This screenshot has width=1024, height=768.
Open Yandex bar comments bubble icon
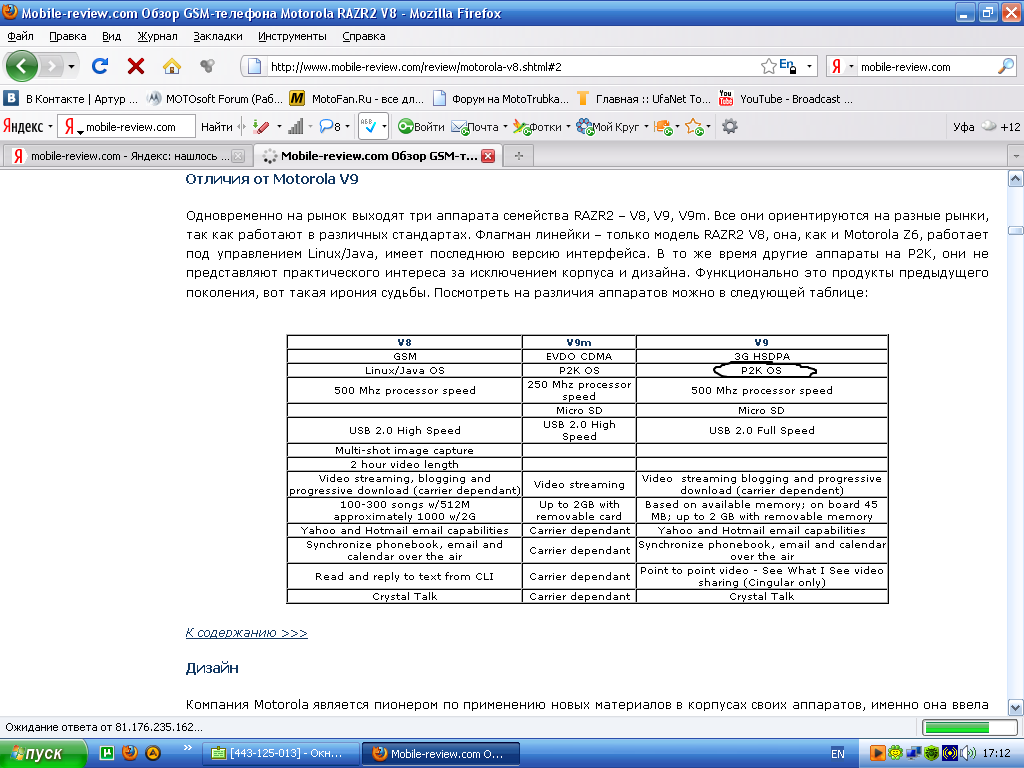[330, 127]
